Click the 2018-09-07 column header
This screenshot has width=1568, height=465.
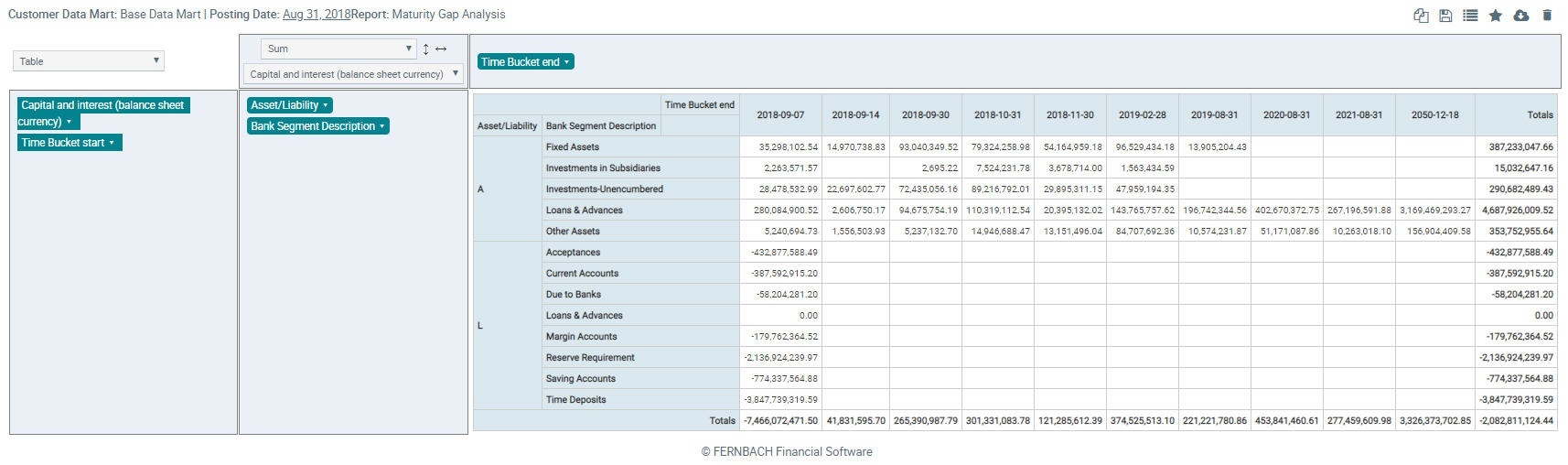pyautogui.click(x=779, y=115)
